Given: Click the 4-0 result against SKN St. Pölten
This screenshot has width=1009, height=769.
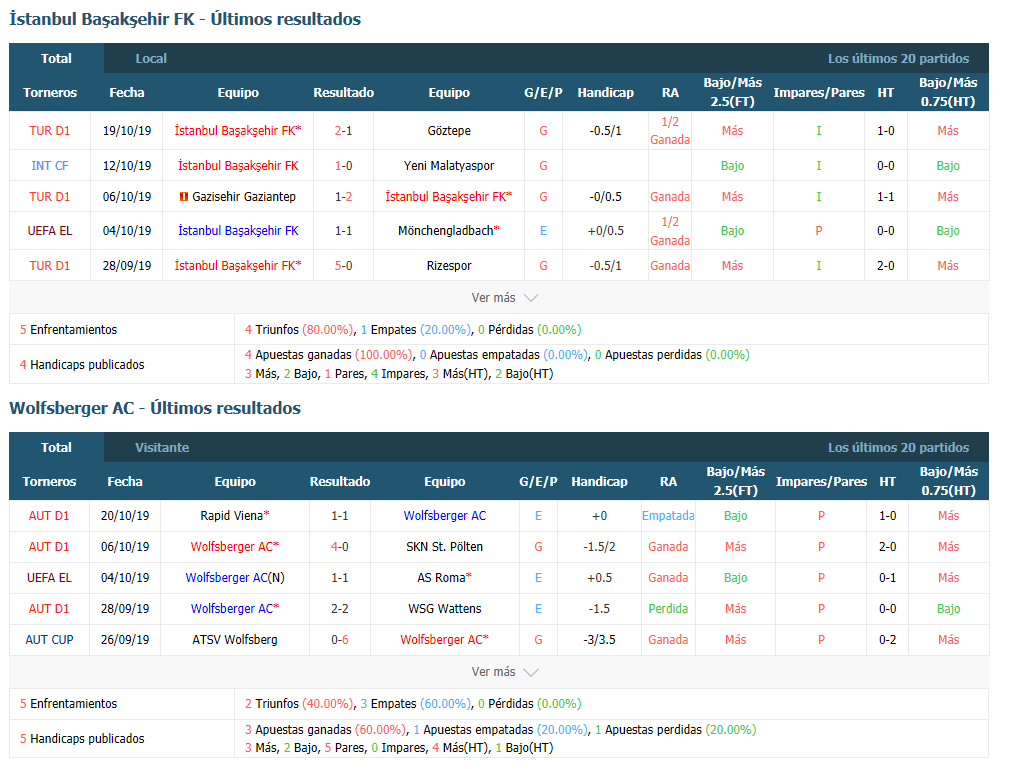Looking at the screenshot, I should [x=340, y=547].
